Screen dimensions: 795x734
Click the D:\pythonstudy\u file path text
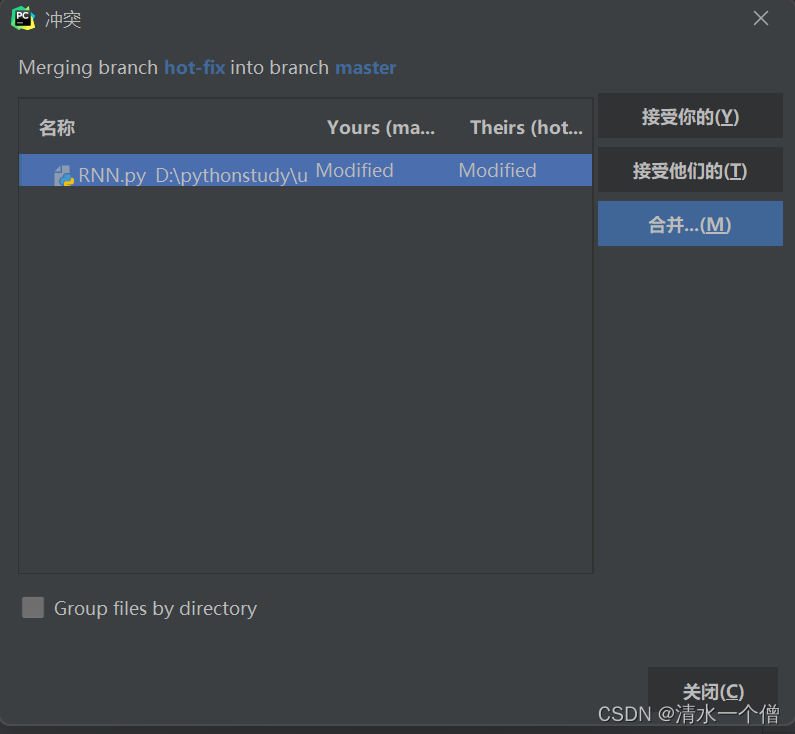click(231, 175)
